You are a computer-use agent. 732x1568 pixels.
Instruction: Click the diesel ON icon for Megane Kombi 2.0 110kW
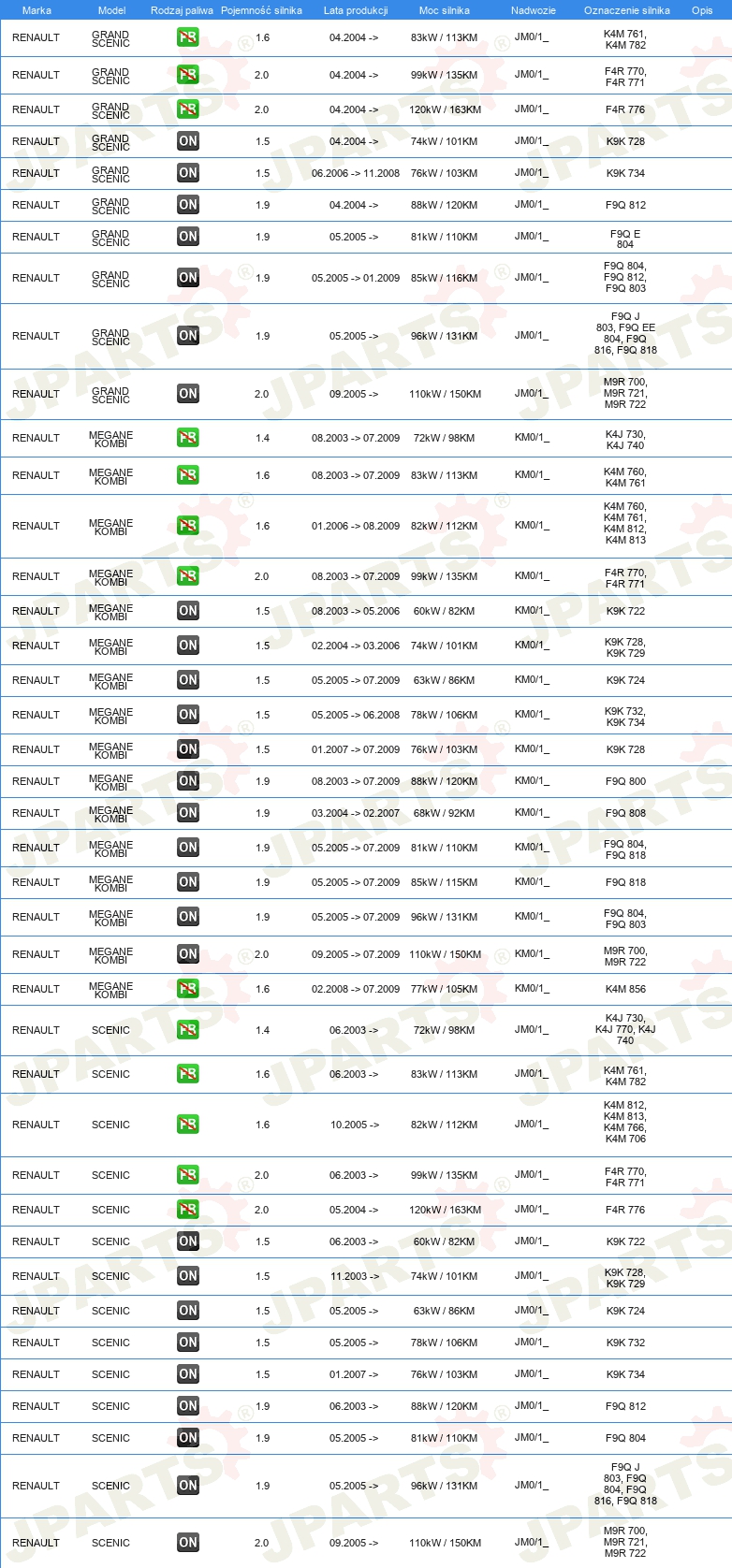pos(188,954)
